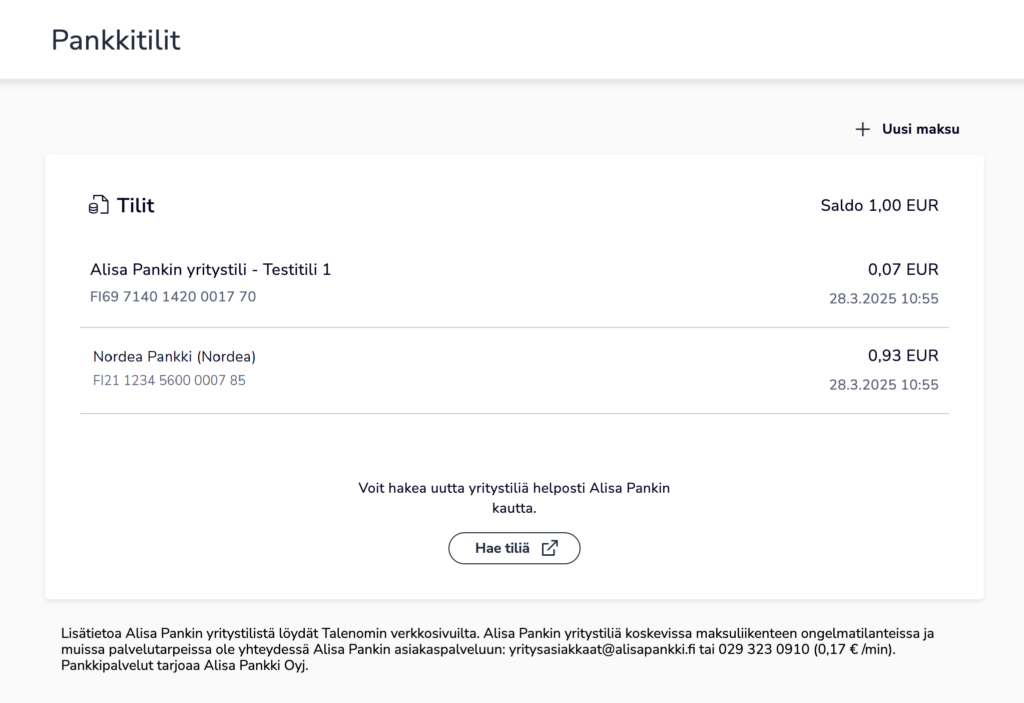Click the text about applying for new yritystili

point(514,498)
